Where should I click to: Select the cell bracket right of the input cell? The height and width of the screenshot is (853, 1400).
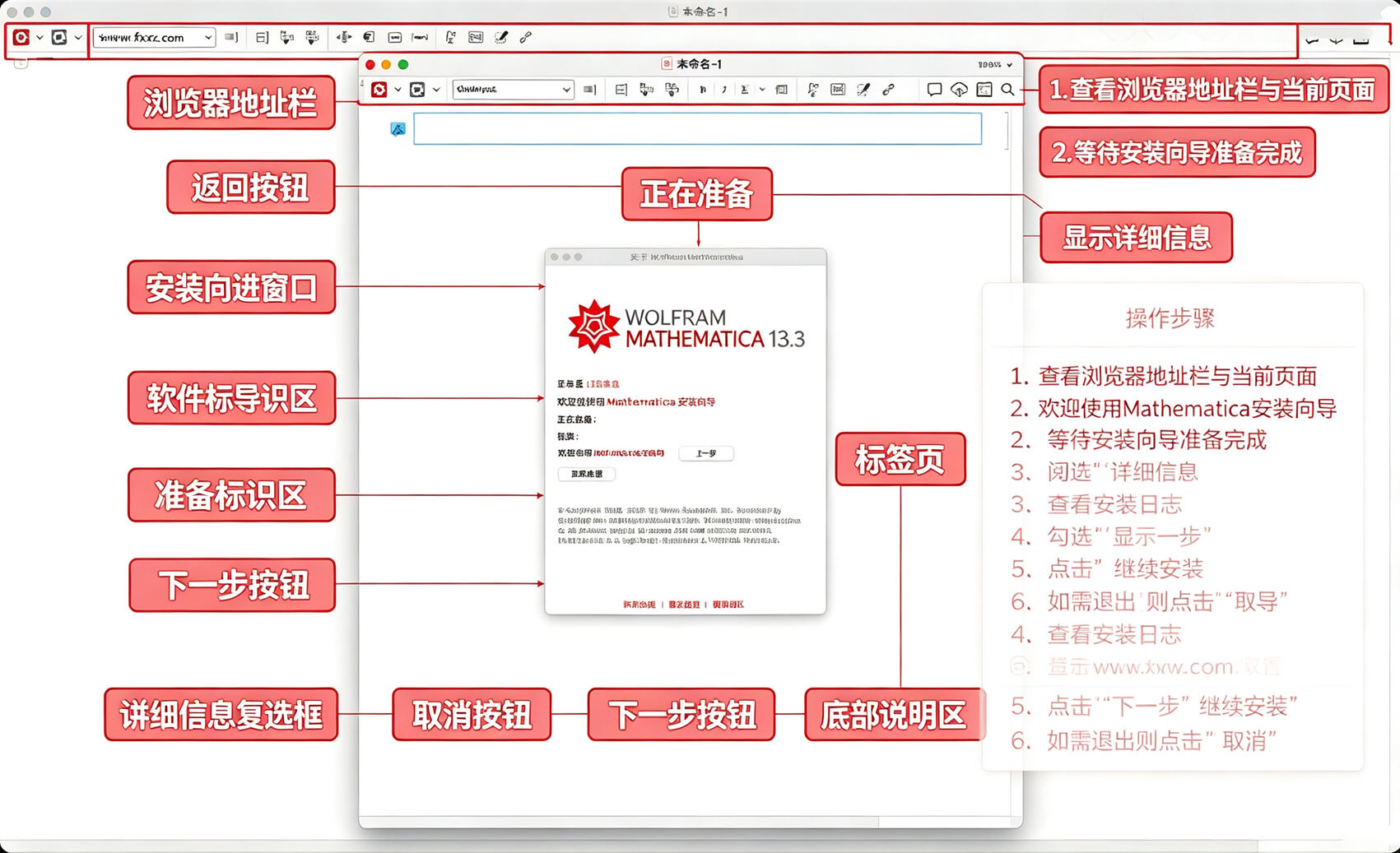(1007, 131)
